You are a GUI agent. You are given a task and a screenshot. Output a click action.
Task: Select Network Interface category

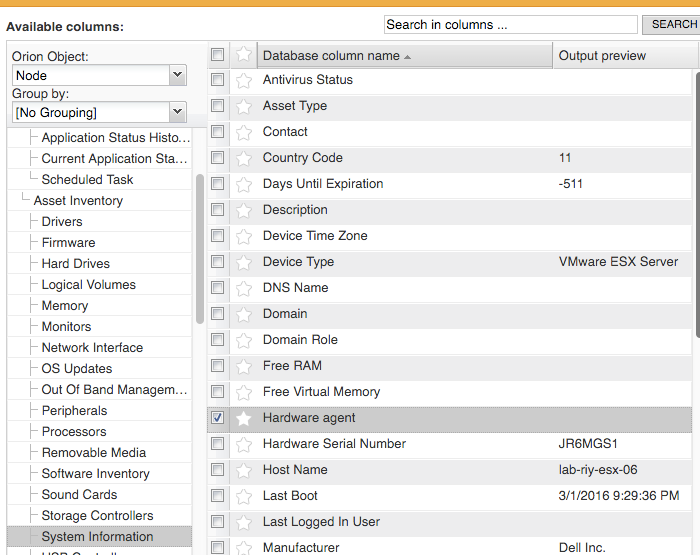point(92,347)
